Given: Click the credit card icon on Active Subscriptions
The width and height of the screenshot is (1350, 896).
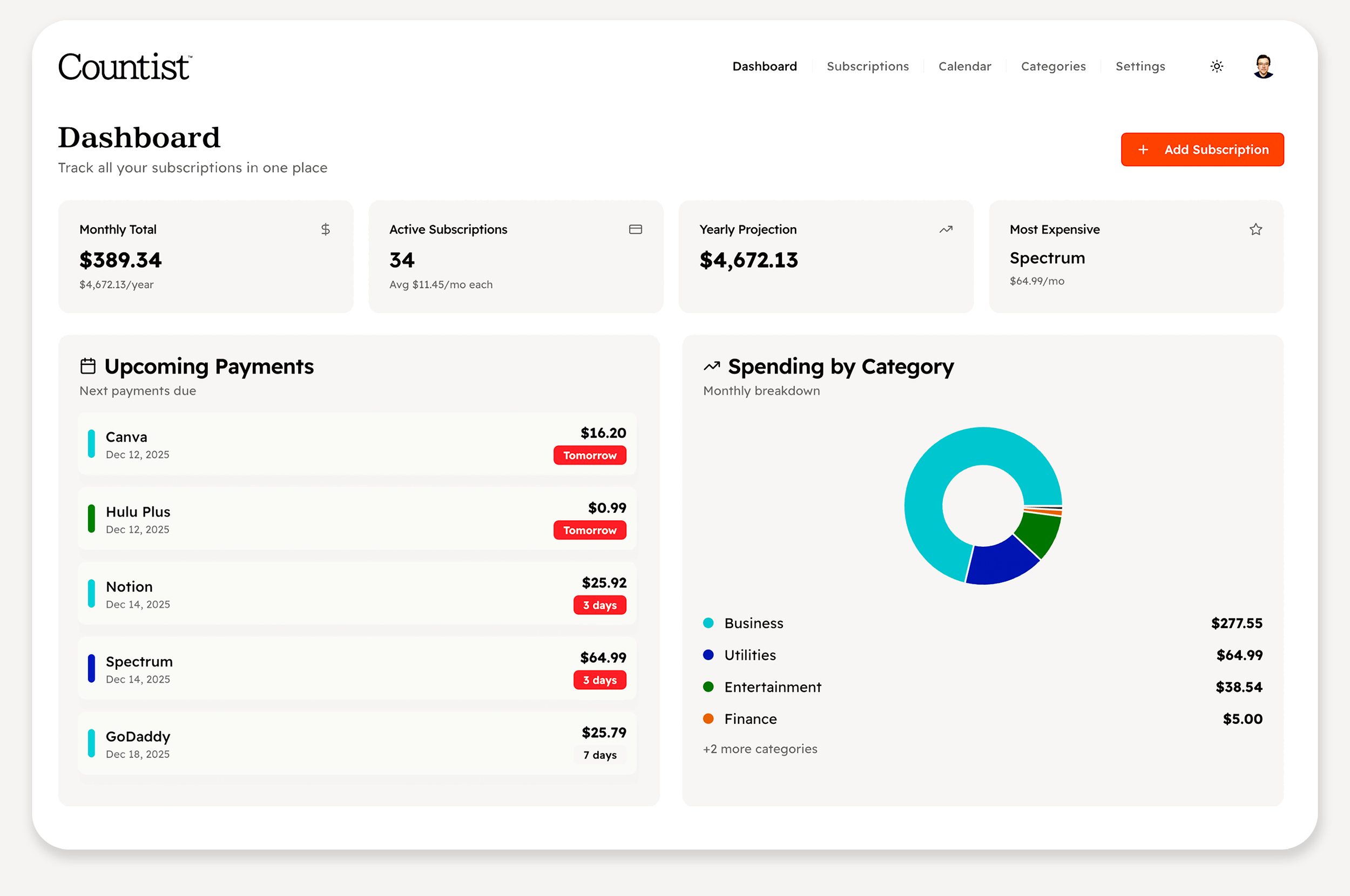Looking at the screenshot, I should coord(636,229).
